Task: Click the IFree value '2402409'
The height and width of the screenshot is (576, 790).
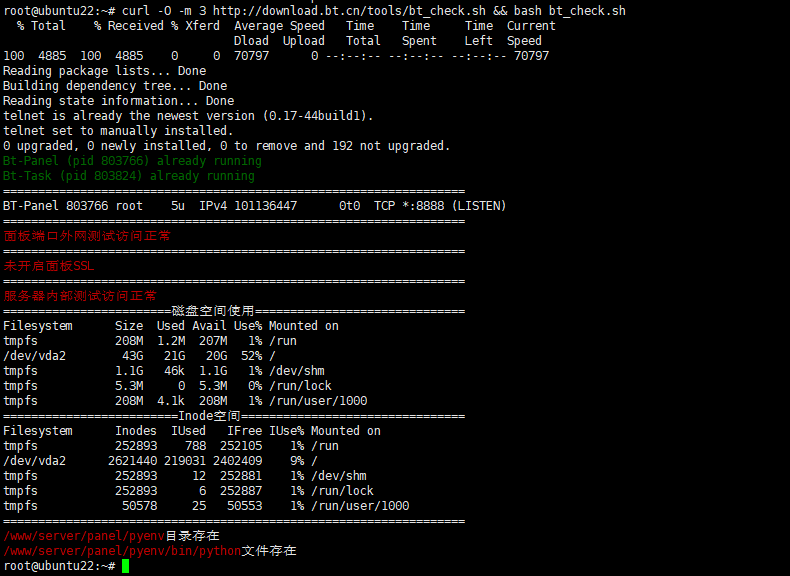Action: [x=237, y=461]
